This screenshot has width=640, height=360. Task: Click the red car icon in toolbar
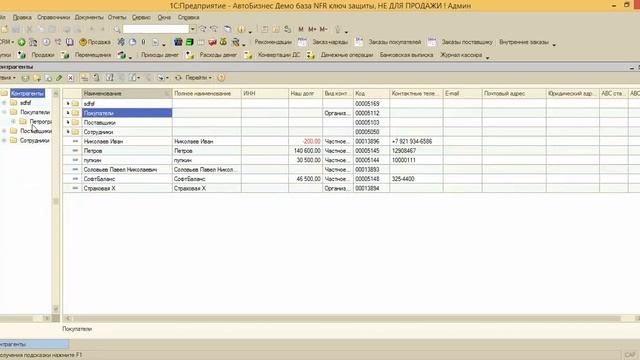tap(212, 42)
